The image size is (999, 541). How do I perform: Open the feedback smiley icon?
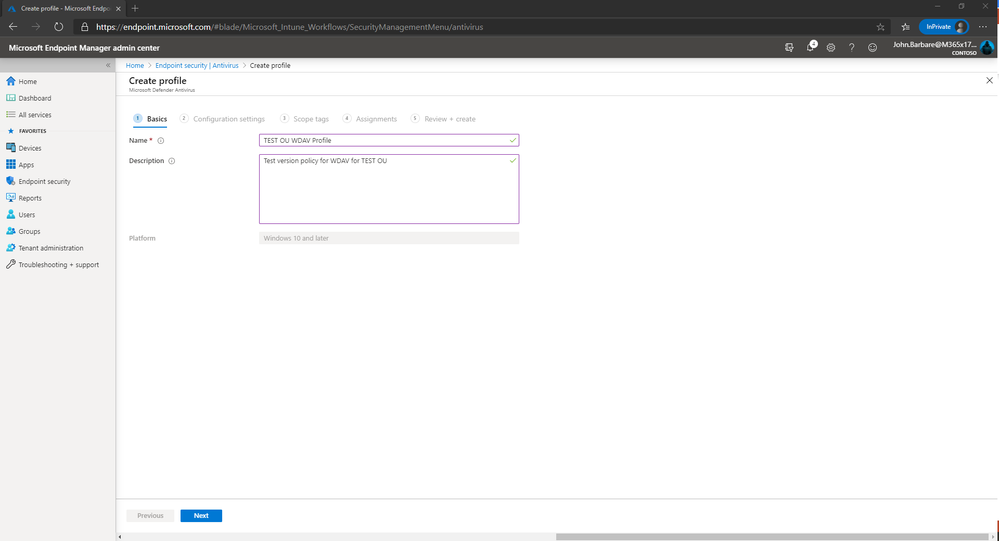click(x=872, y=47)
